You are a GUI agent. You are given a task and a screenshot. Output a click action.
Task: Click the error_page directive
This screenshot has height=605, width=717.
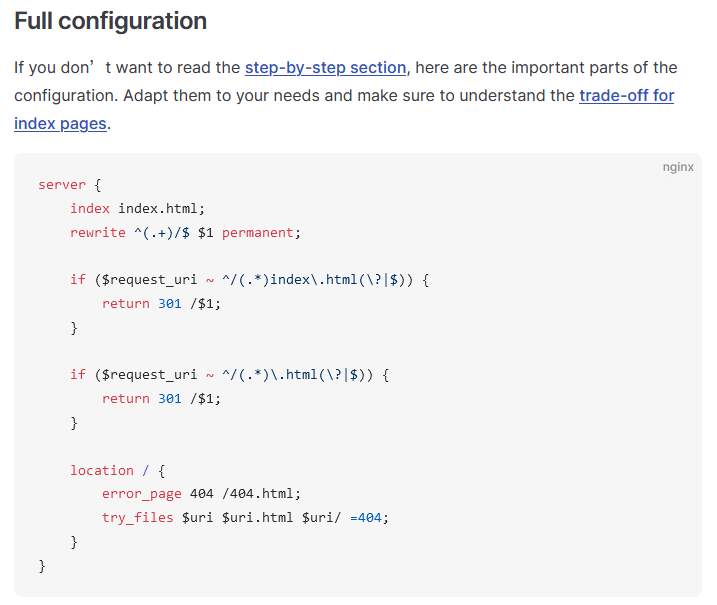141,494
